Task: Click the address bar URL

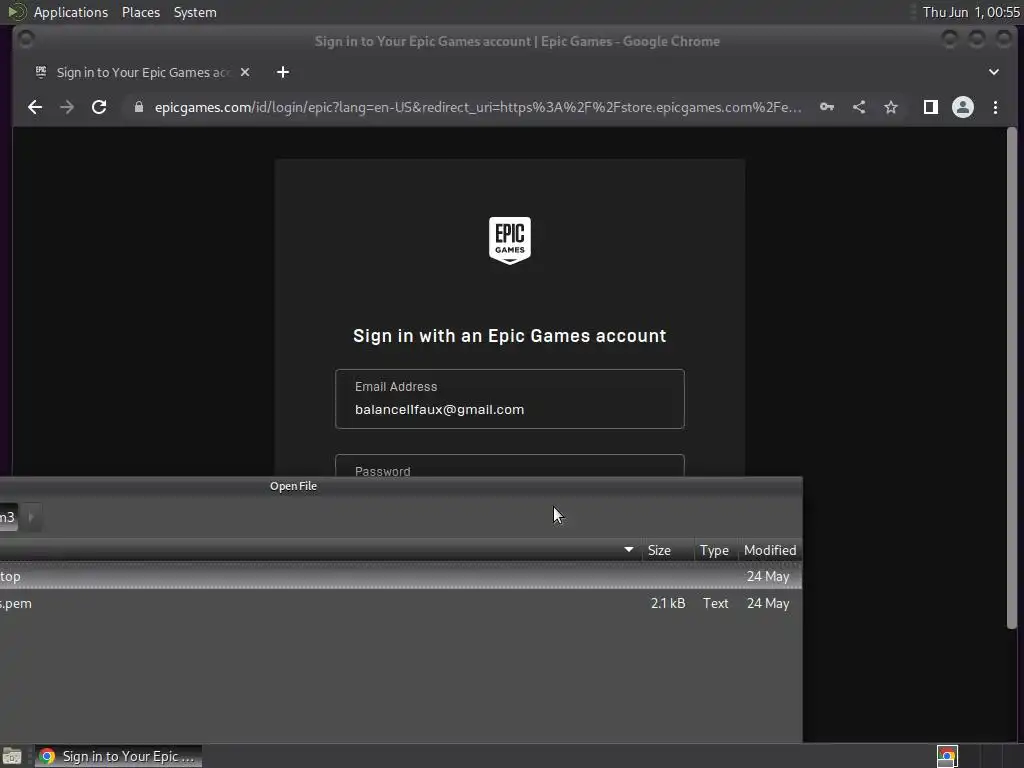Action: coord(477,107)
